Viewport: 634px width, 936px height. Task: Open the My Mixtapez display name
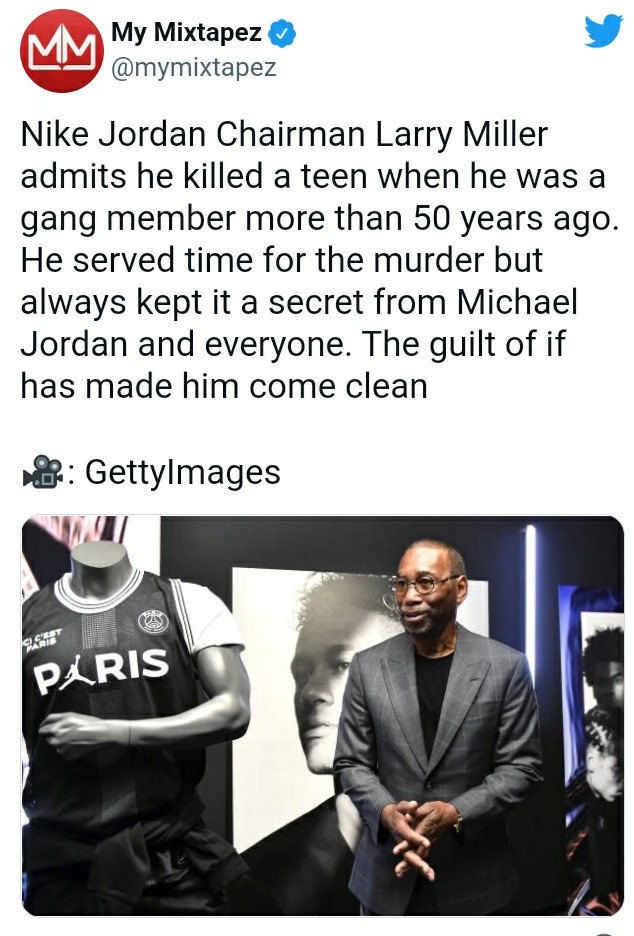tap(186, 32)
